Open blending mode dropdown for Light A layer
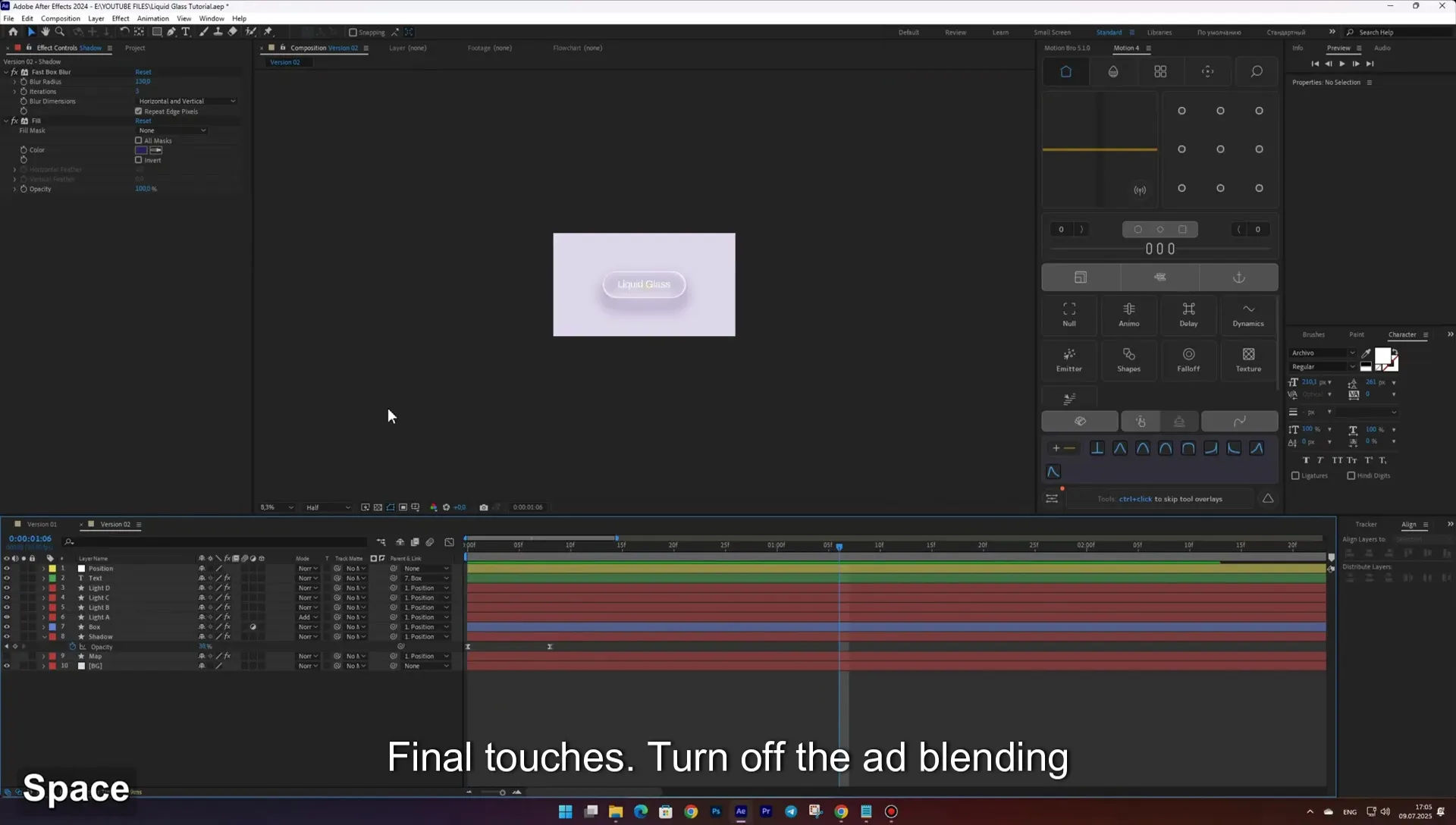The height and width of the screenshot is (825, 1456). click(x=308, y=617)
